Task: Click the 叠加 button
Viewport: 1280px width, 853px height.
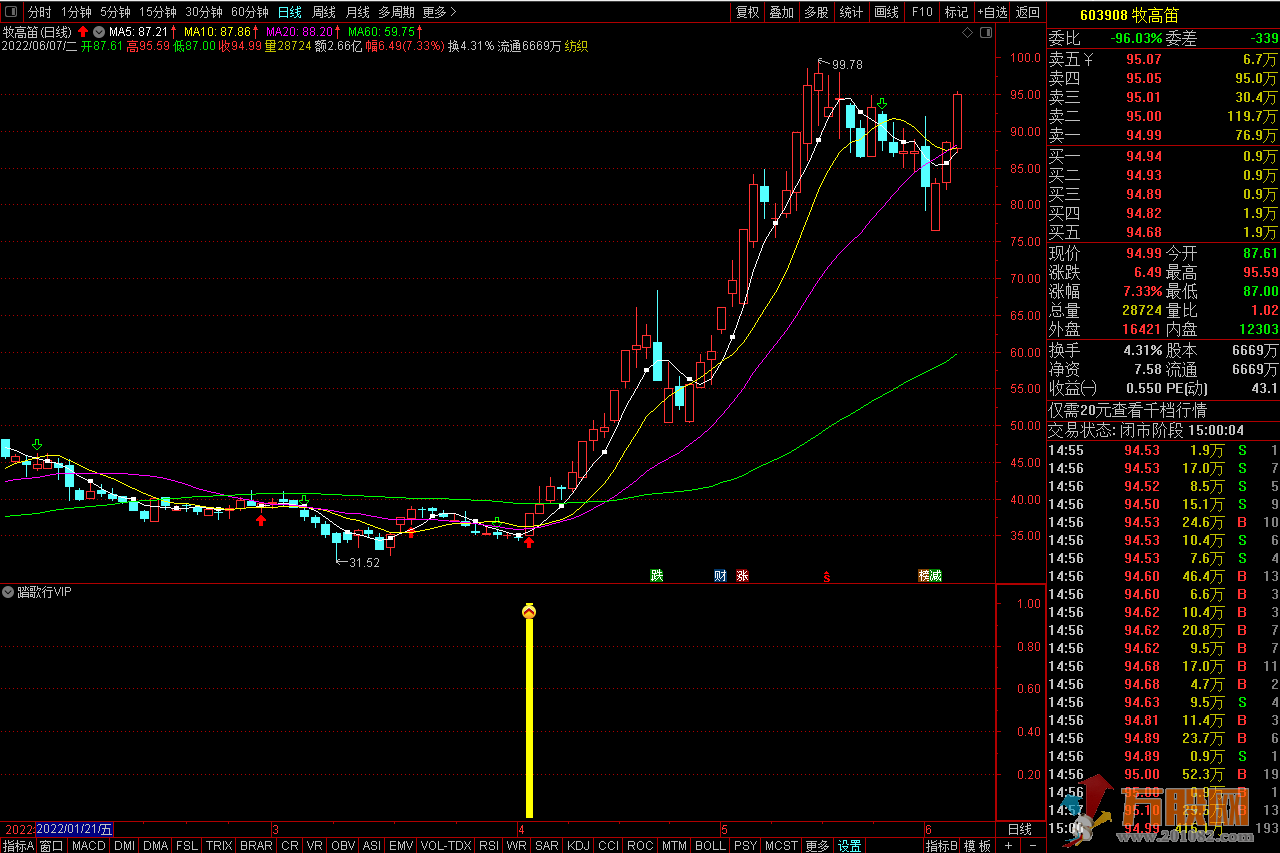Action: (x=782, y=12)
